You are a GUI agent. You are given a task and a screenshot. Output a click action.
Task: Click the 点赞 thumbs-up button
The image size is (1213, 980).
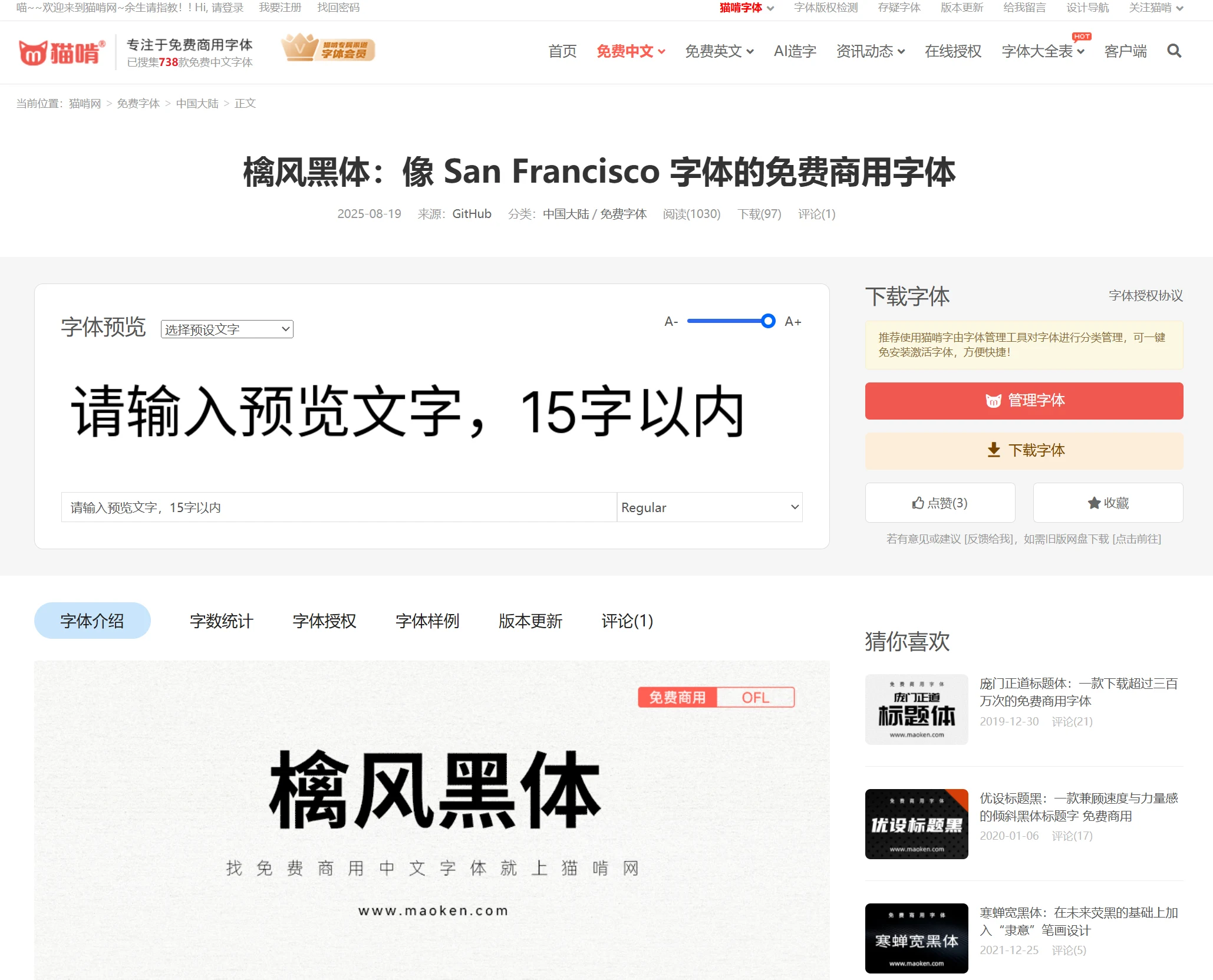tap(940, 503)
